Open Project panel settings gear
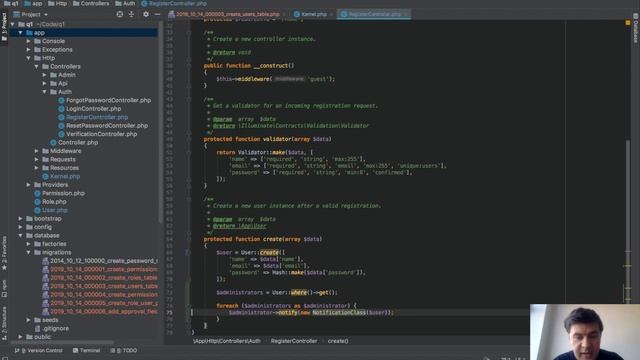The image size is (640, 360). (x=146, y=14)
